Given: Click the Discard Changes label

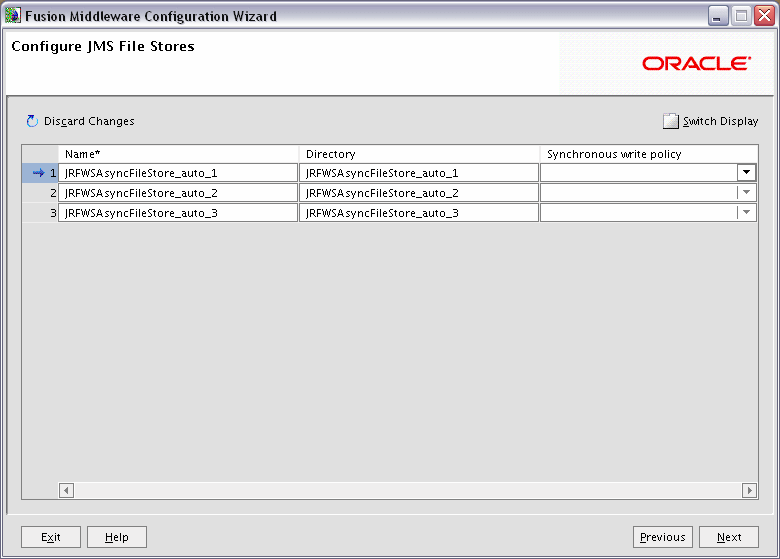Looking at the screenshot, I should 89,121.
